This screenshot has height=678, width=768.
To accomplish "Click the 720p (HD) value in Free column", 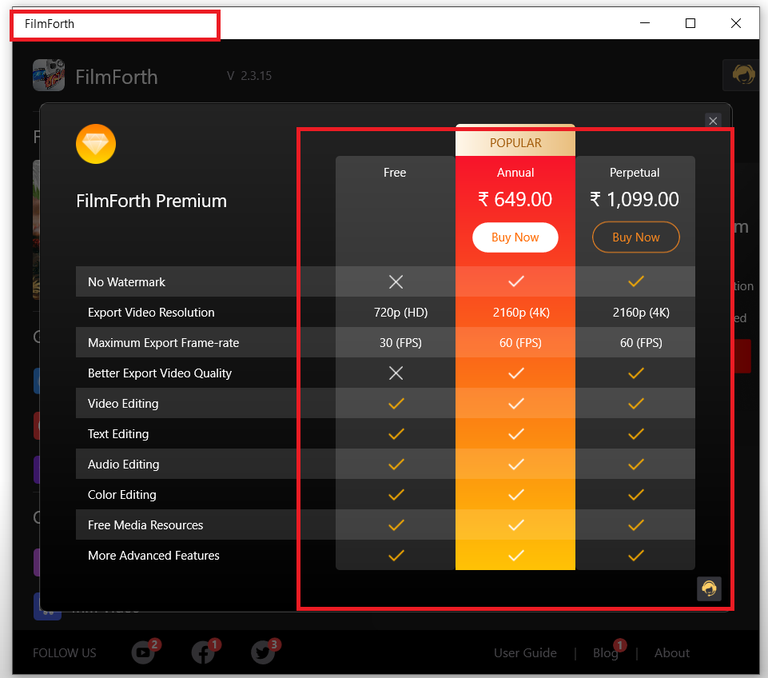I will 401,313.
